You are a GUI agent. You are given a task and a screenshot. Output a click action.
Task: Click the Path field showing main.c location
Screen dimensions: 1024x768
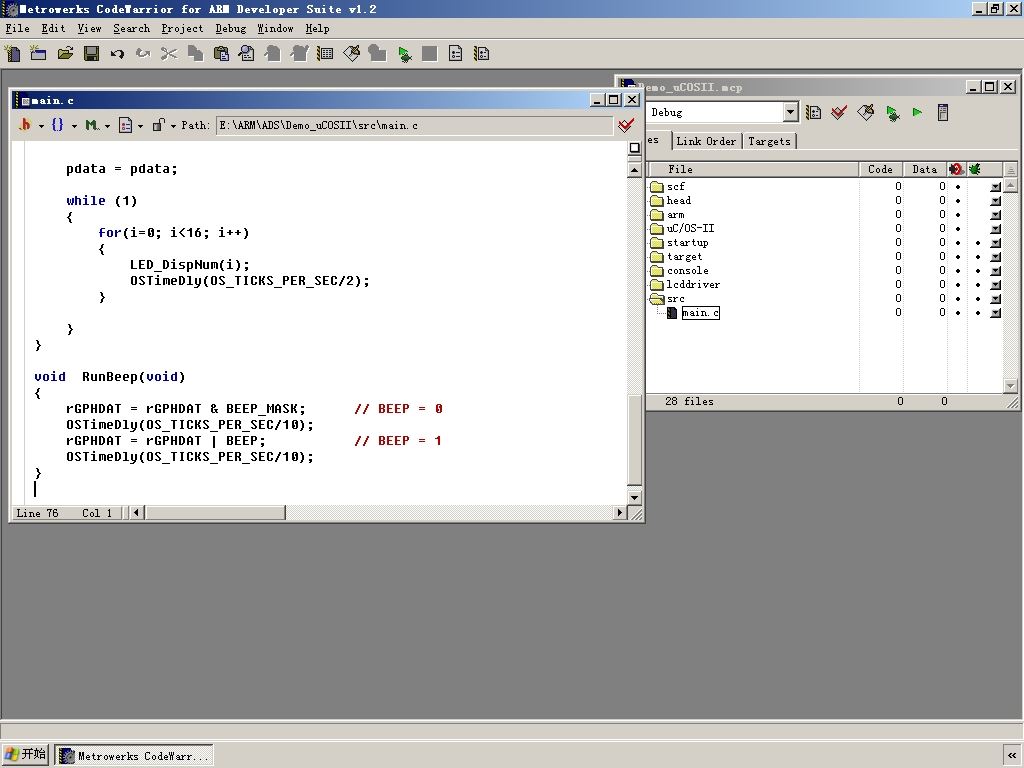coord(414,125)
